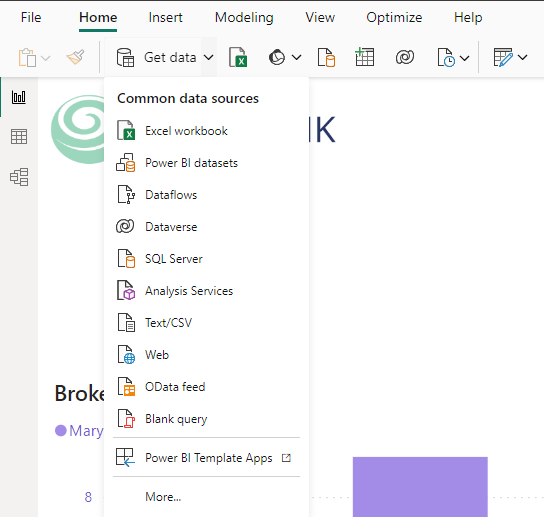Switch to Table view in sidebar
The width and height of the screenshot is (544, 517).
pyautogui.click(x=19, y=137)
